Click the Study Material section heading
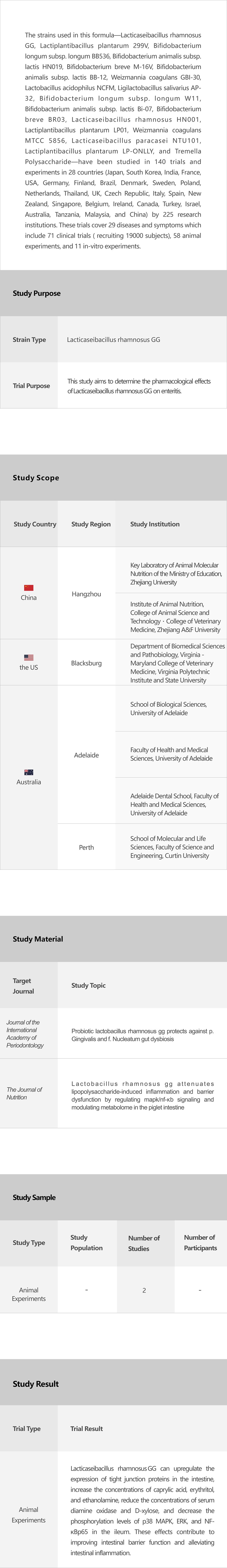The image size is (227, 1568). 38,939
